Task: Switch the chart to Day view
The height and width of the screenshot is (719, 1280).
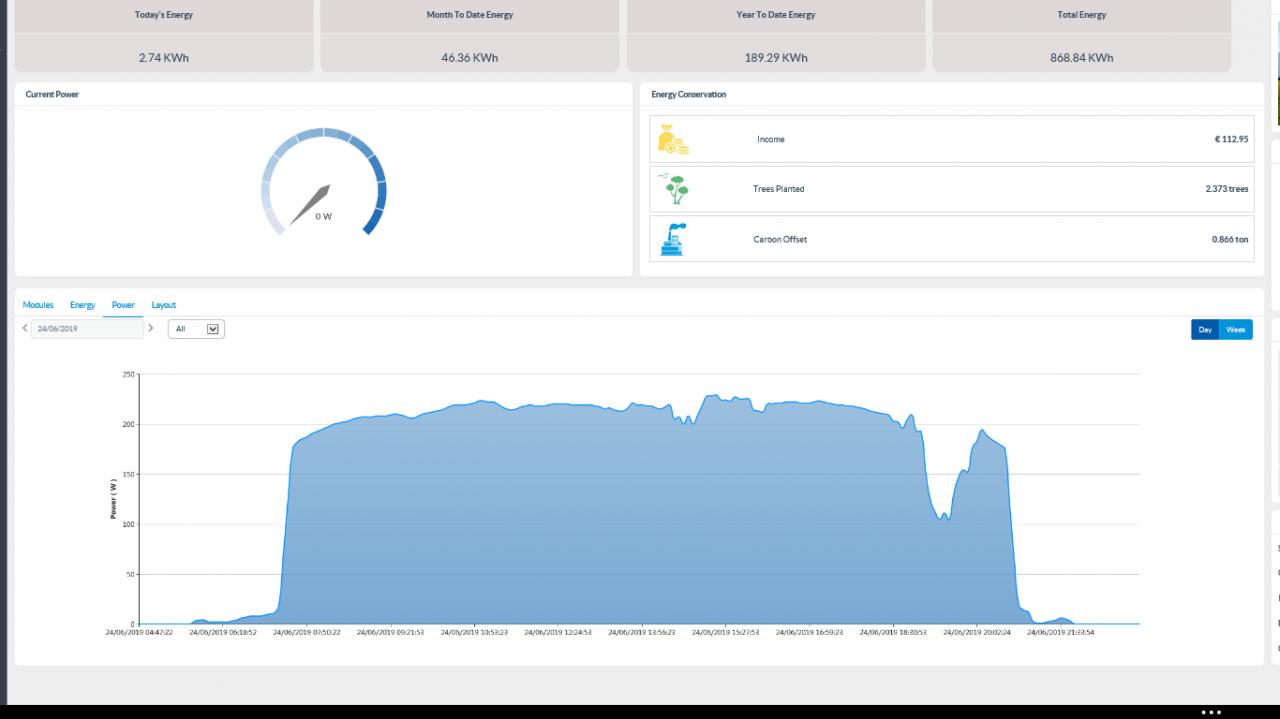Action: click(x=1205, y=330)
